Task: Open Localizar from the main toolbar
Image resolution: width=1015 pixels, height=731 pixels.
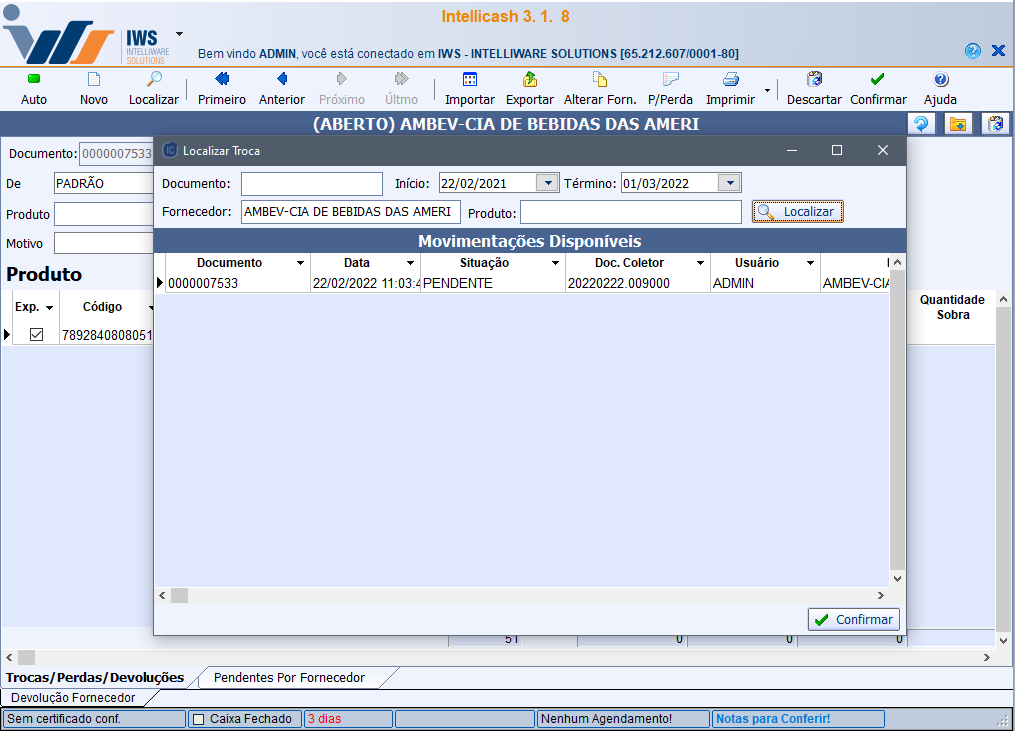Action: click(x=153, y=87)
